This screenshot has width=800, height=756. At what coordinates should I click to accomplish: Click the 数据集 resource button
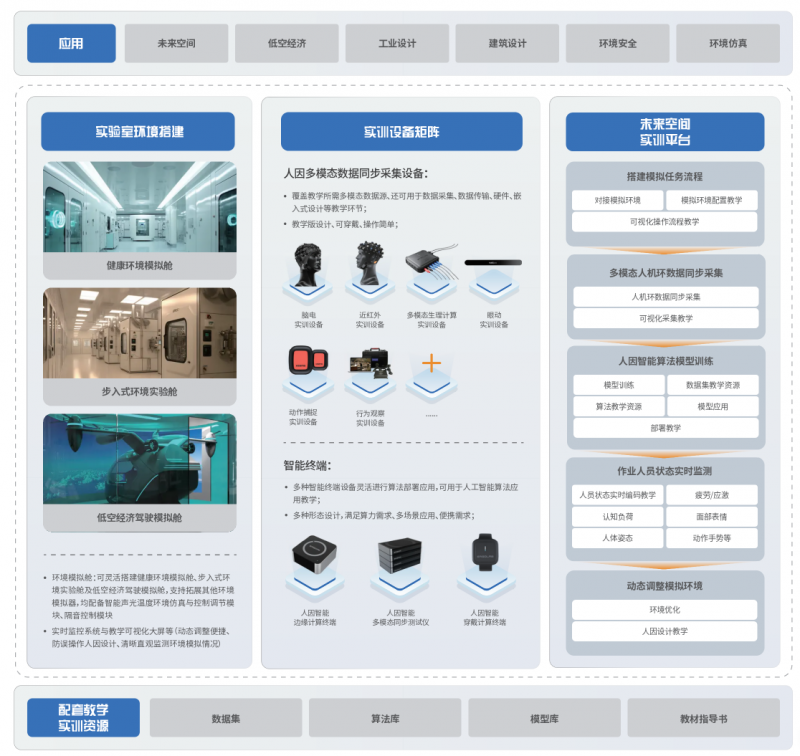pos(225,718)
